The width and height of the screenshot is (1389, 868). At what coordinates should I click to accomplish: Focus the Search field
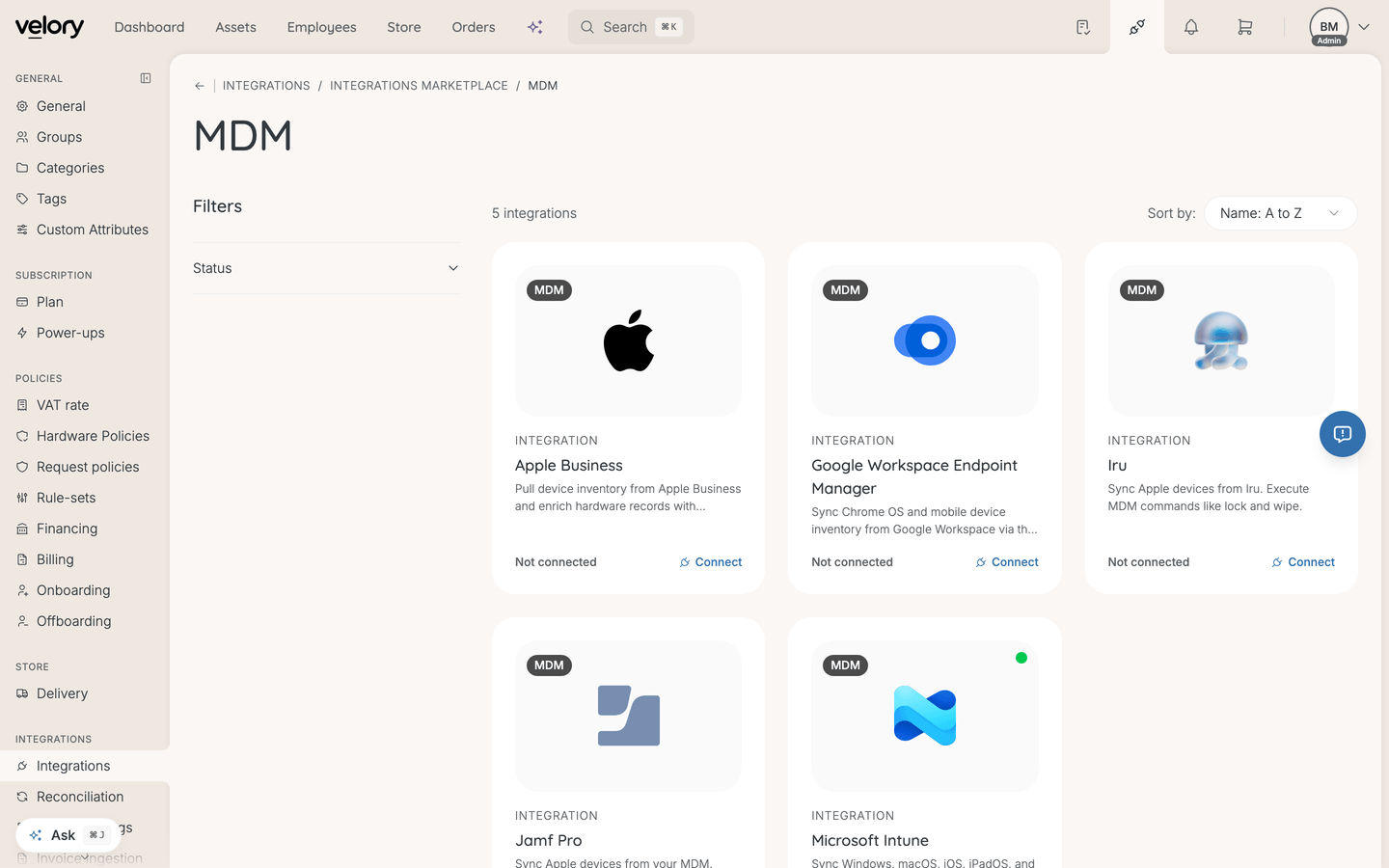[631, 27]
